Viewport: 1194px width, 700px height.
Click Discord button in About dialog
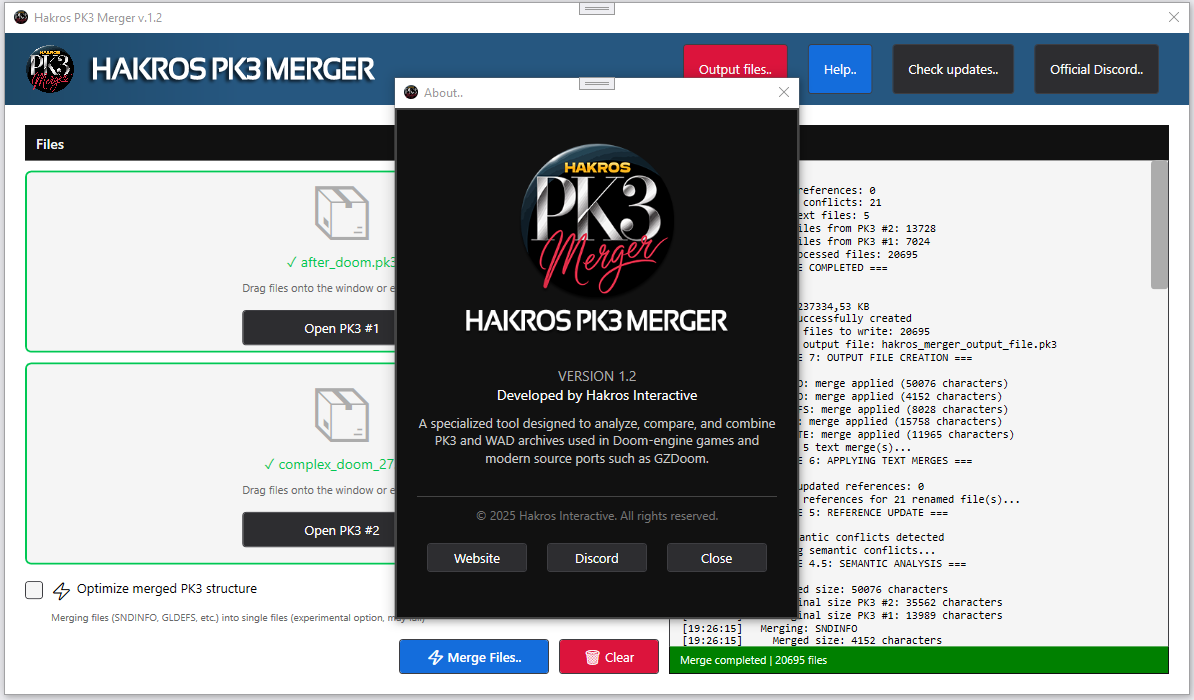(x=597, y=558)
